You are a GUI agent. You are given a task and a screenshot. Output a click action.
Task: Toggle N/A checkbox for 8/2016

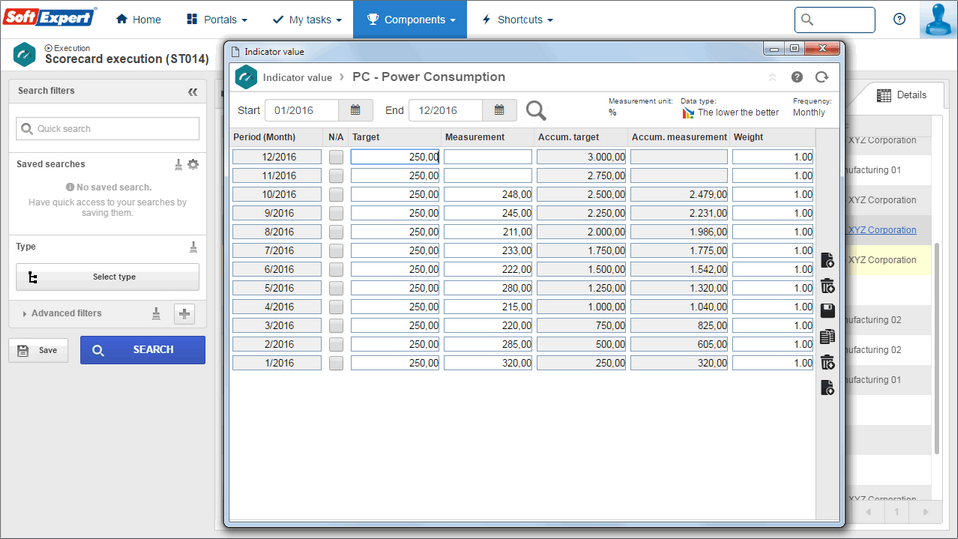pyautogui.click(x=336, y=232)
